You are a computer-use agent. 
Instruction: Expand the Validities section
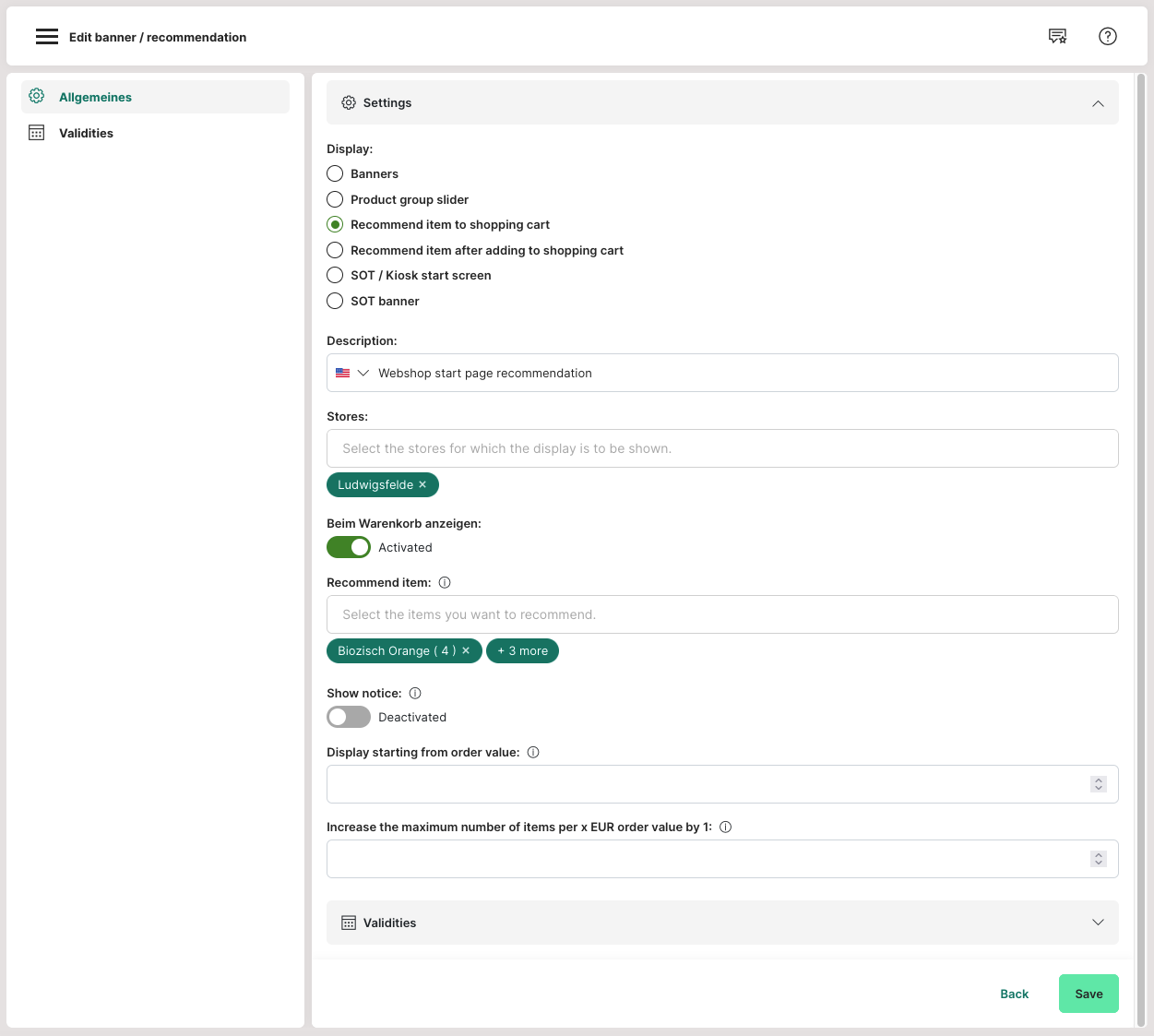tap(1098, 923)
